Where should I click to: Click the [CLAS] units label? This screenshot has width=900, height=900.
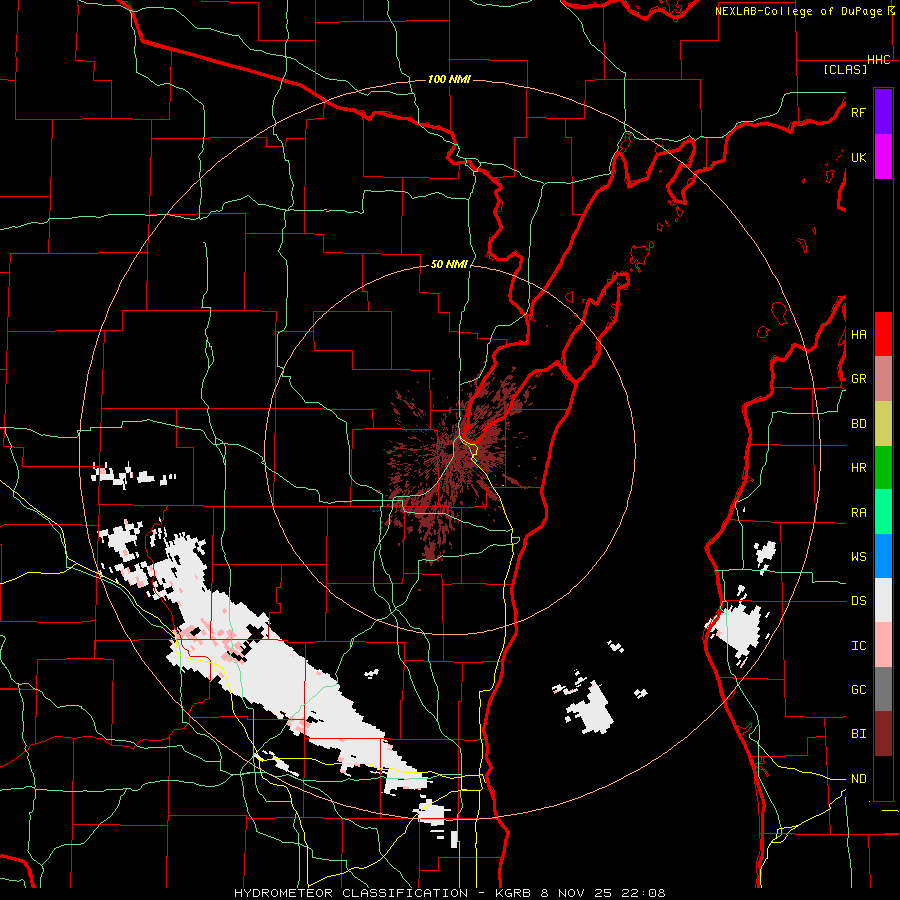[845, 69]
